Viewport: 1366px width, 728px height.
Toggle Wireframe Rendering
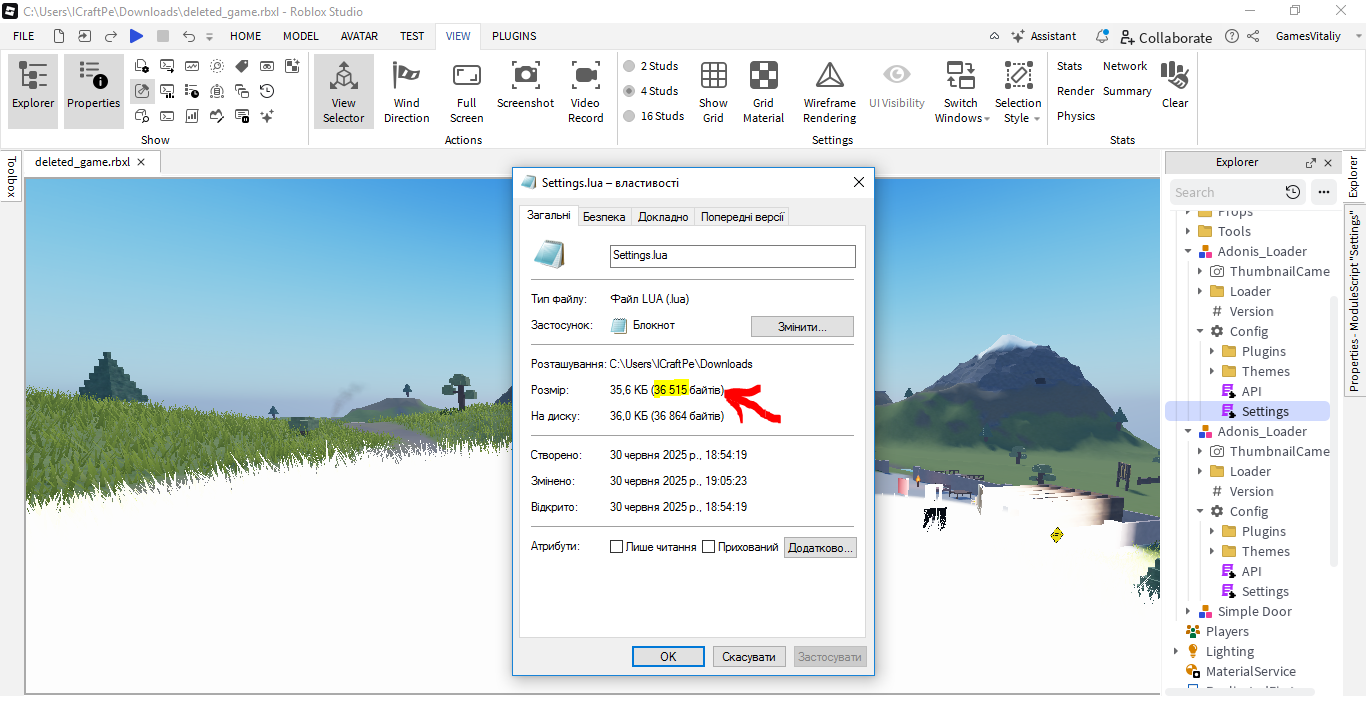pos(829,90)
